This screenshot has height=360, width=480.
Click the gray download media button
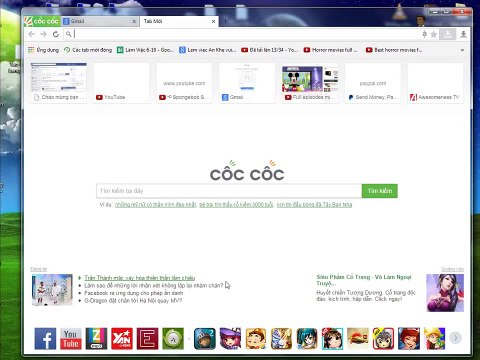click(448, 34)
